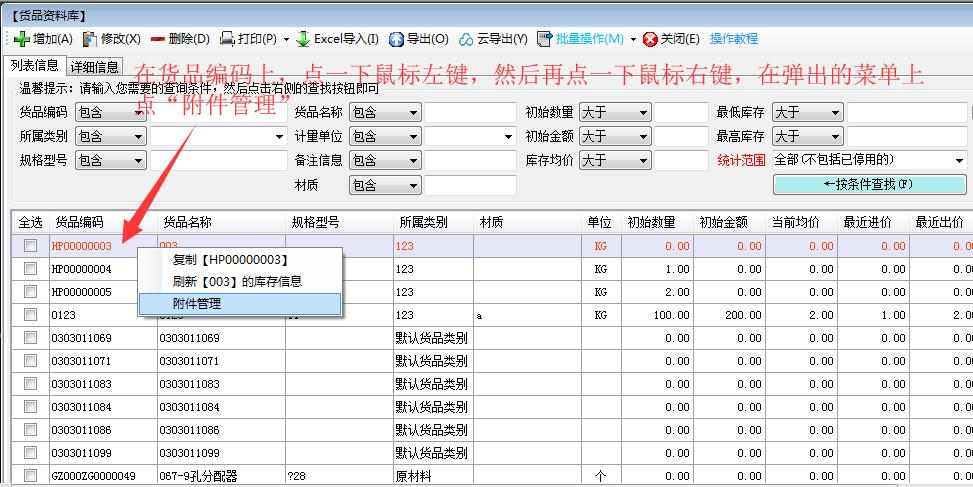Click the 修改(X) edit icon
Screen dimensions: 973x487
coord(90,39)
